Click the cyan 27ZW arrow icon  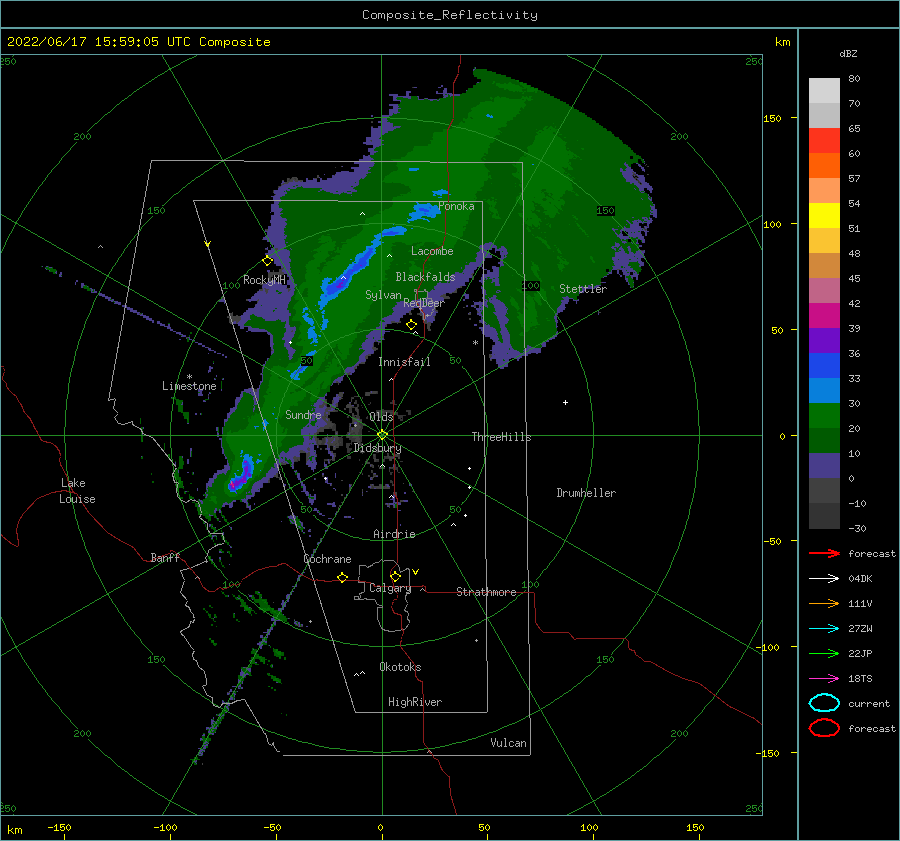tap(824, 629)
